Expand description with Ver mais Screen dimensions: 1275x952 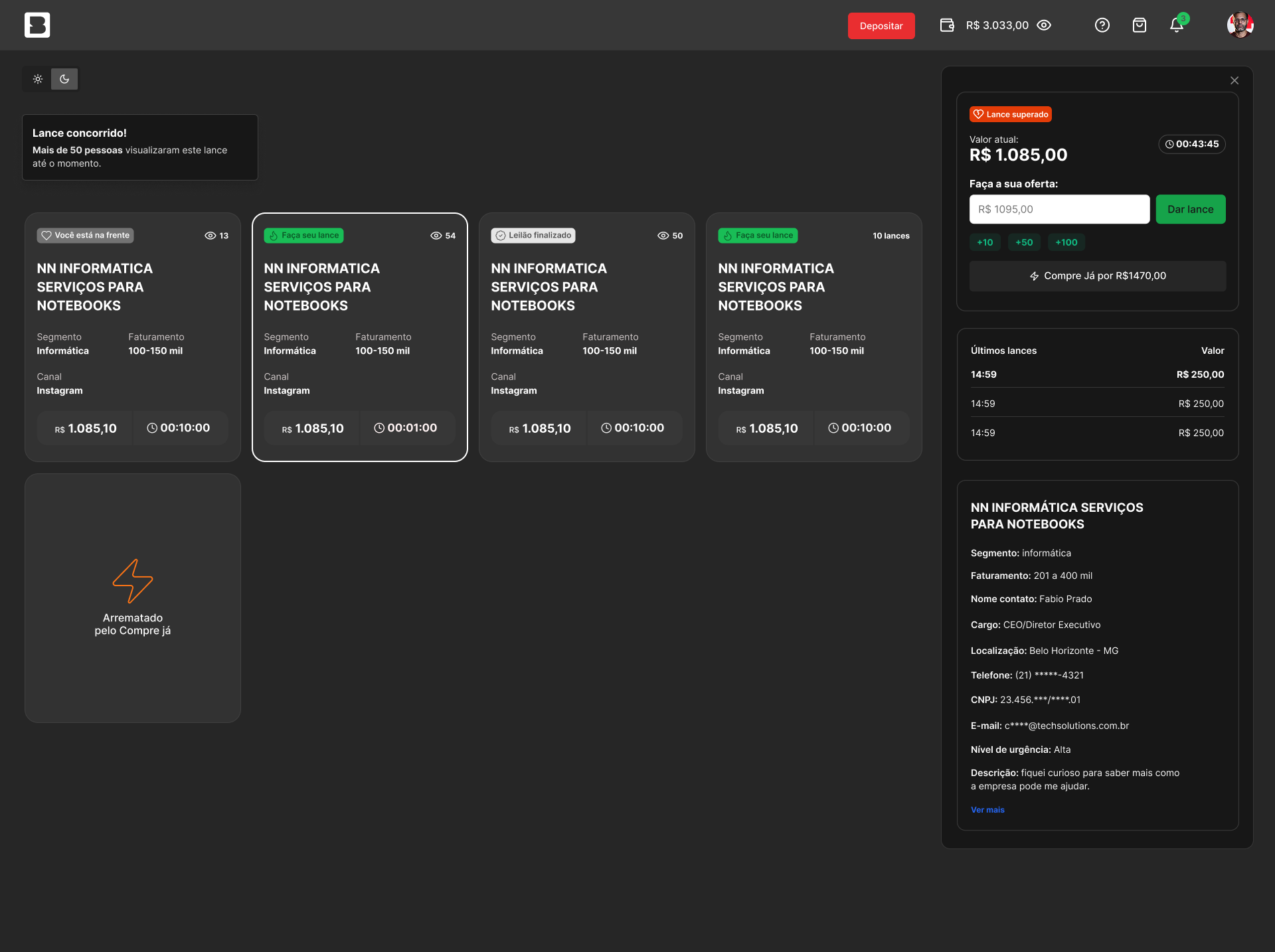(x=987, y=810)
